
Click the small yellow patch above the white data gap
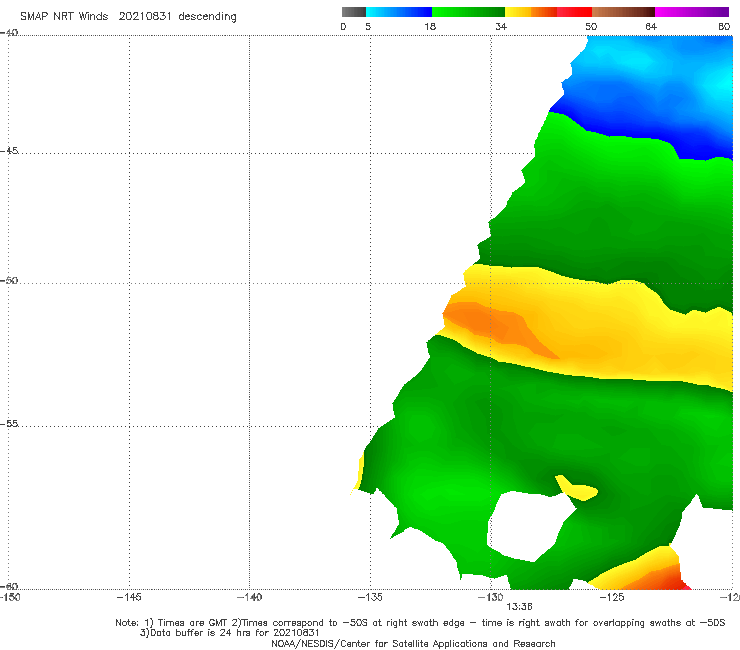(577, 489)
